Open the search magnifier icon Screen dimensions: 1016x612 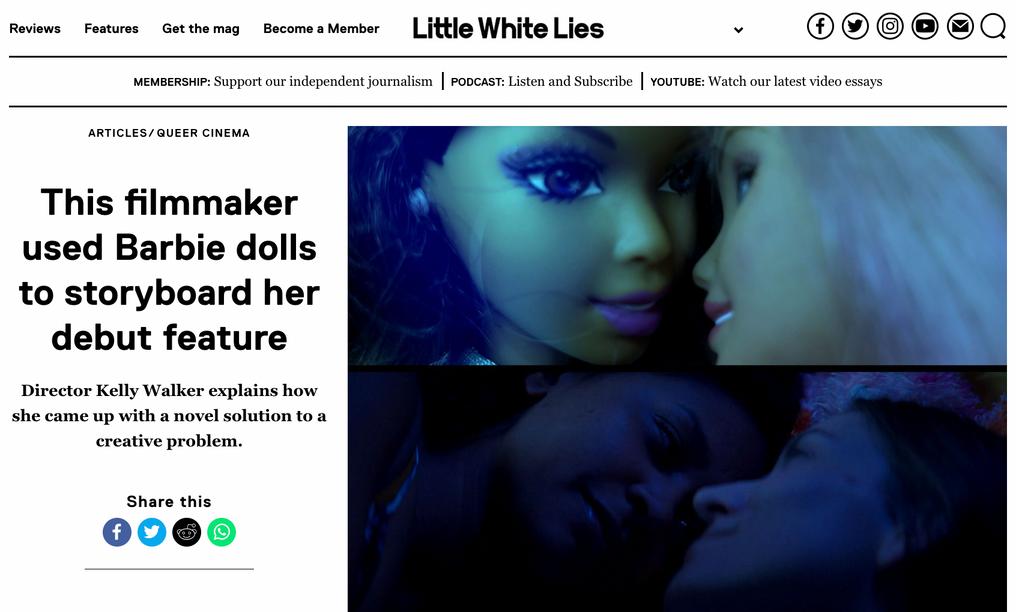click(993, 27)
